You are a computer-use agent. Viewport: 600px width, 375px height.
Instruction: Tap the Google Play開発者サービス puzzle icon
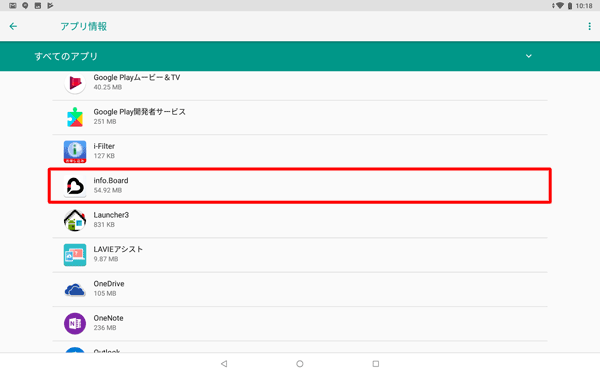[75, 117]
